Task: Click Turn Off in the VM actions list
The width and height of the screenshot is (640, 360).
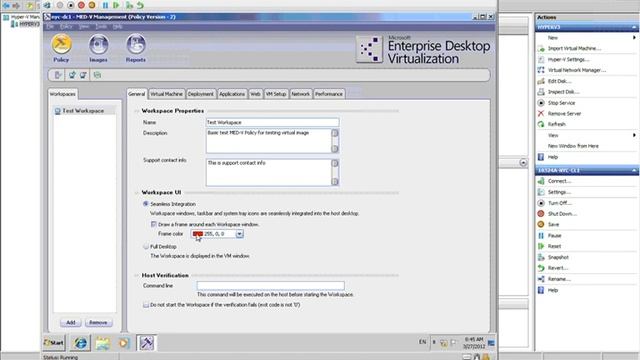Action: point(560,203)
